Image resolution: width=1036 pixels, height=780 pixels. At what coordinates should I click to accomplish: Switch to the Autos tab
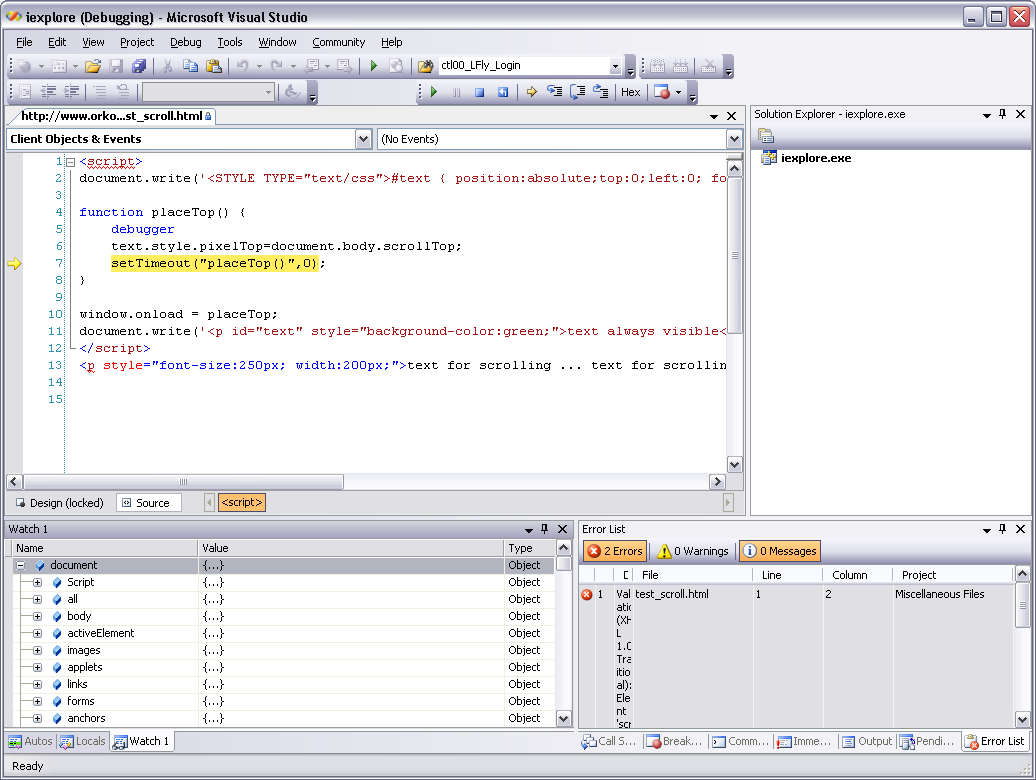(x=30, y=741)
